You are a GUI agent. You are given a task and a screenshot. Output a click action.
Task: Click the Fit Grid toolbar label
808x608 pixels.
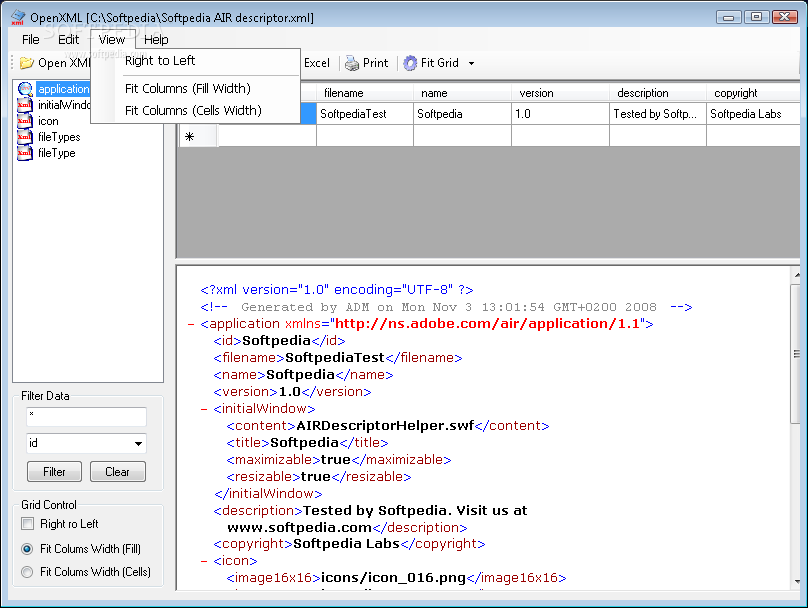[x=440, y=63]
